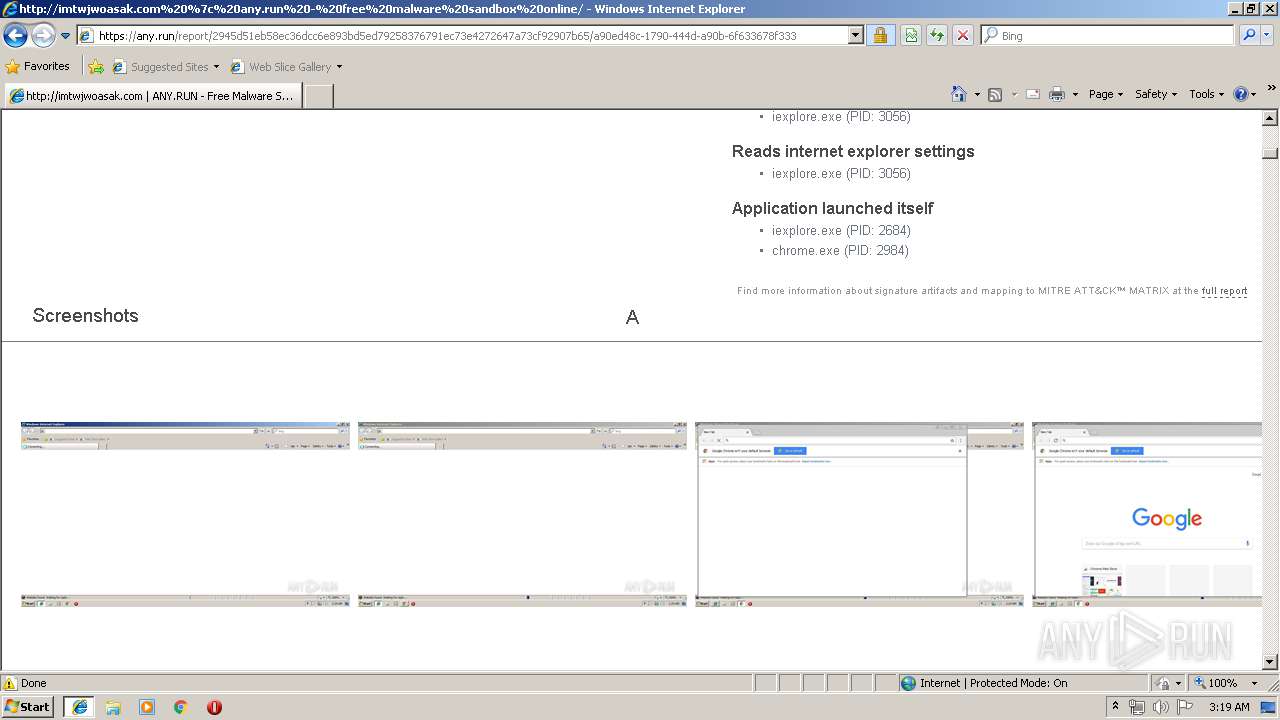Click the Read Mail icon
The width and height of the screenshot is (1280, 720).
click(x=1033, y=94)
